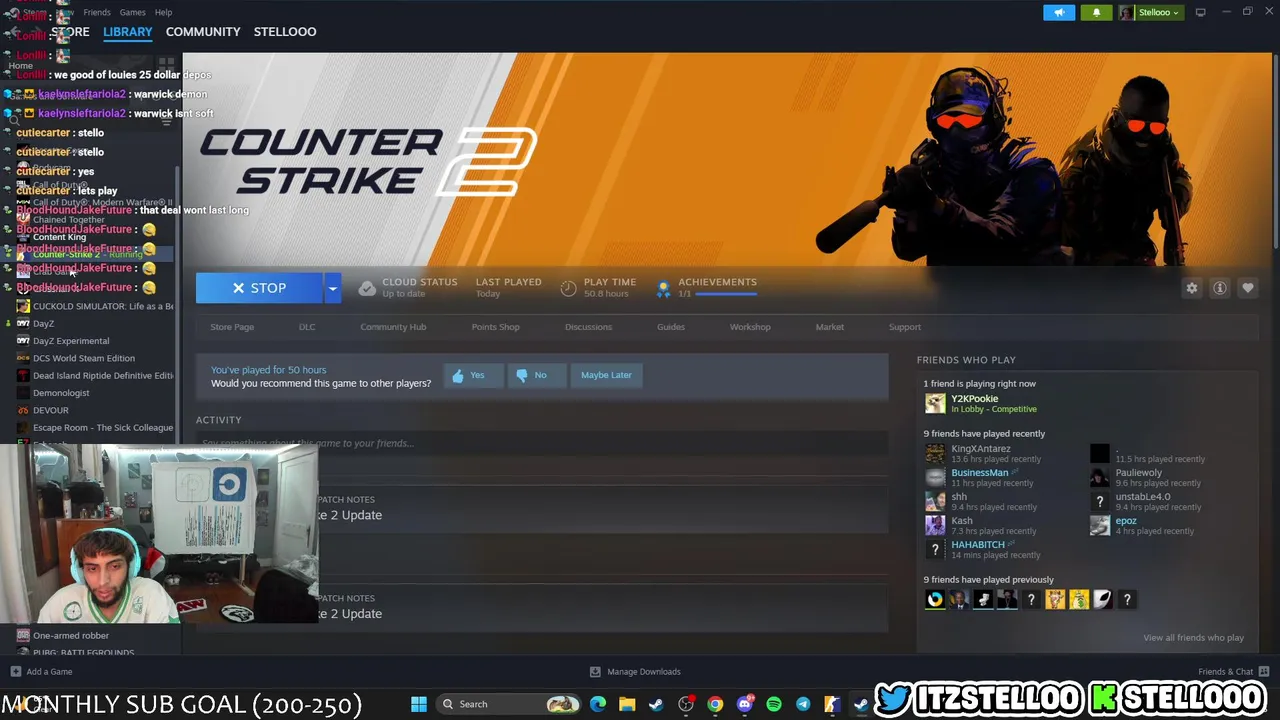1280x720 pixels.
Task: Click the achievements ribbon icon
Action: pyautogui.click(x=663, y=288)
